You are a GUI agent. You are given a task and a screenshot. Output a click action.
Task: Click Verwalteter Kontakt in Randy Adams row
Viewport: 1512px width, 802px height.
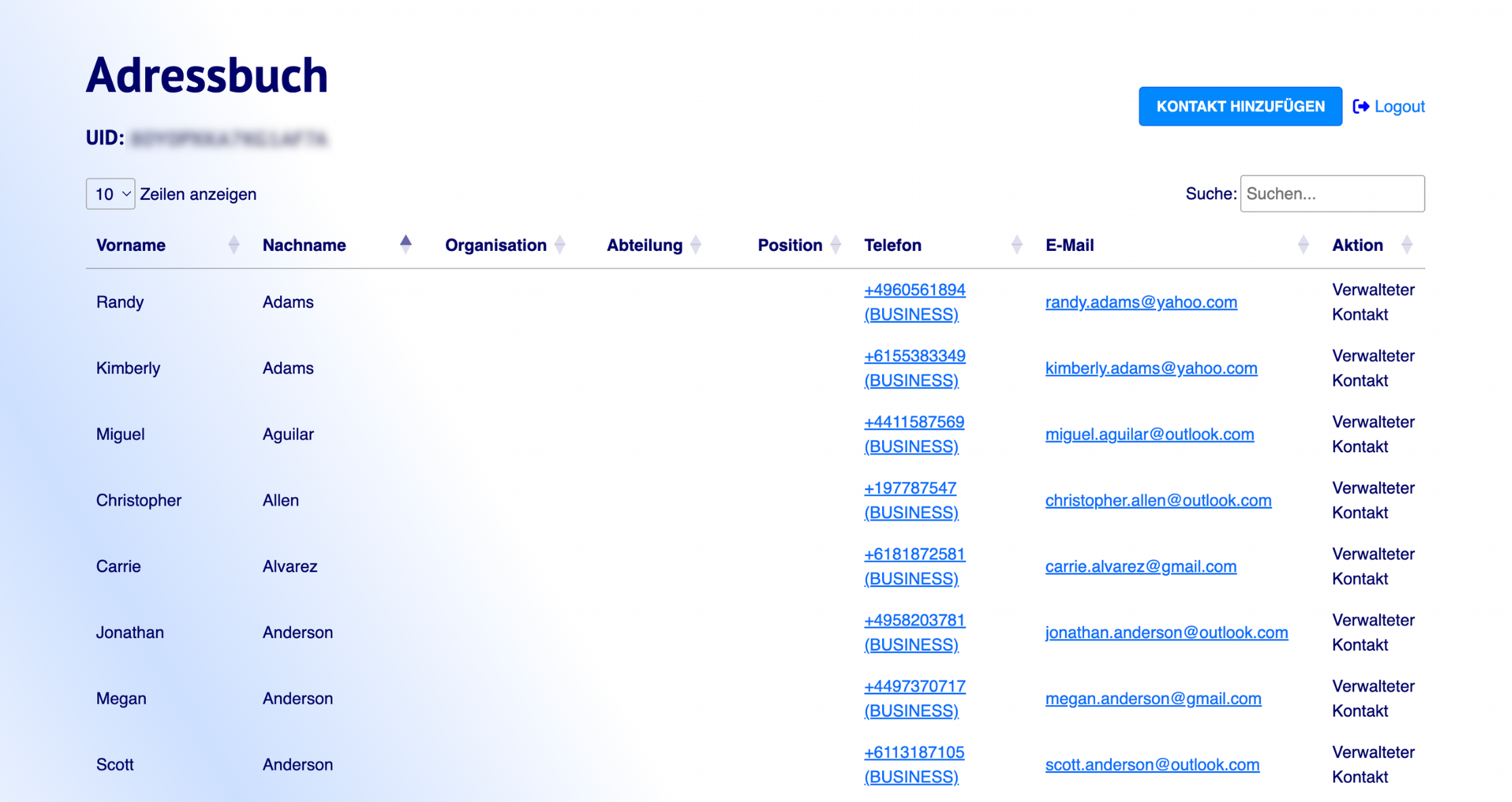click(1373, 302)
